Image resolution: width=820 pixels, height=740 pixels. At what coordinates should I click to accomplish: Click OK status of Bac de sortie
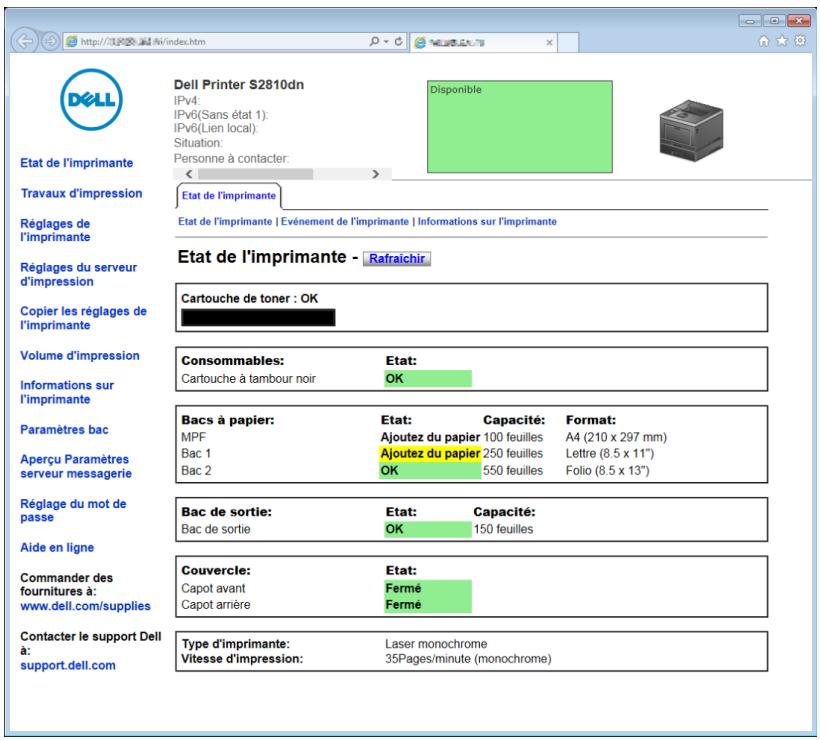coord(428,529)
